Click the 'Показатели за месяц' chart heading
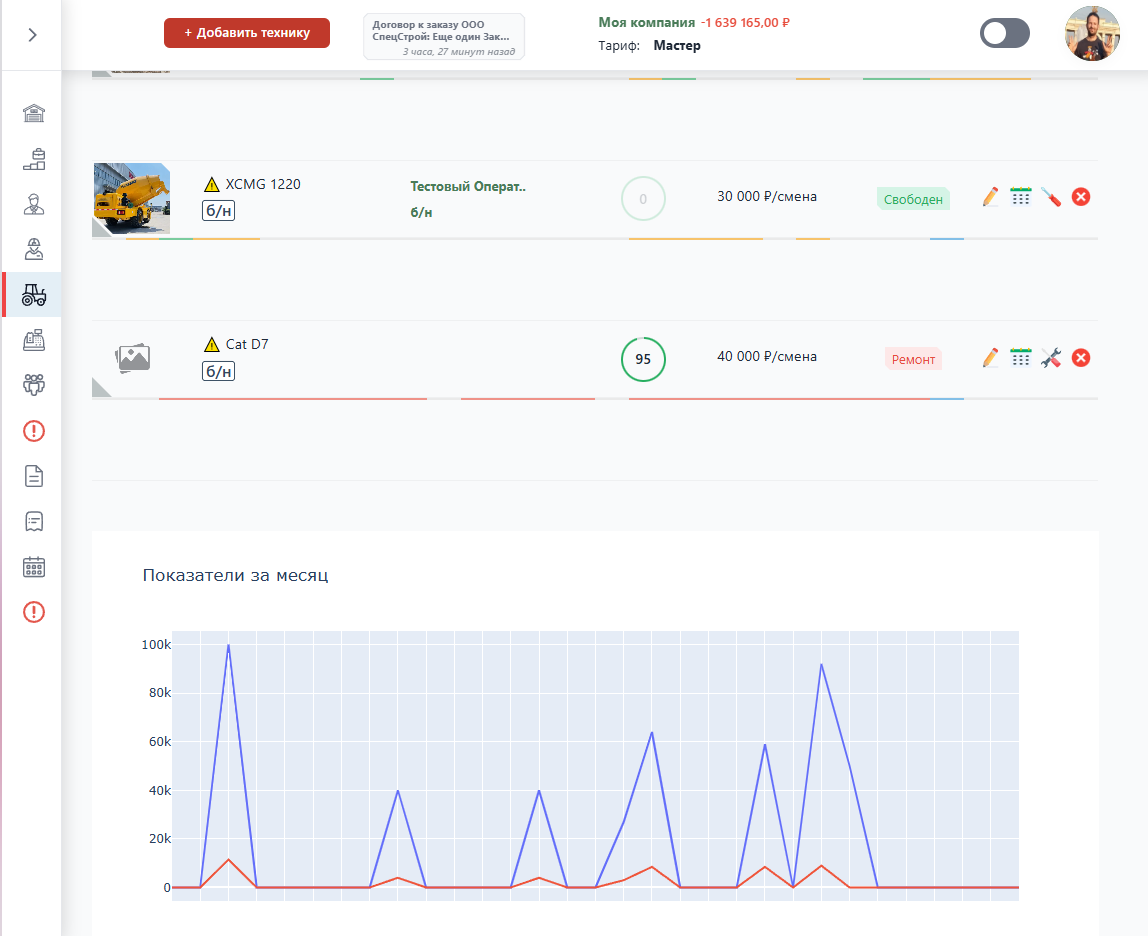The height and width of the screenshot is (936, 1148). coord(235,575)
